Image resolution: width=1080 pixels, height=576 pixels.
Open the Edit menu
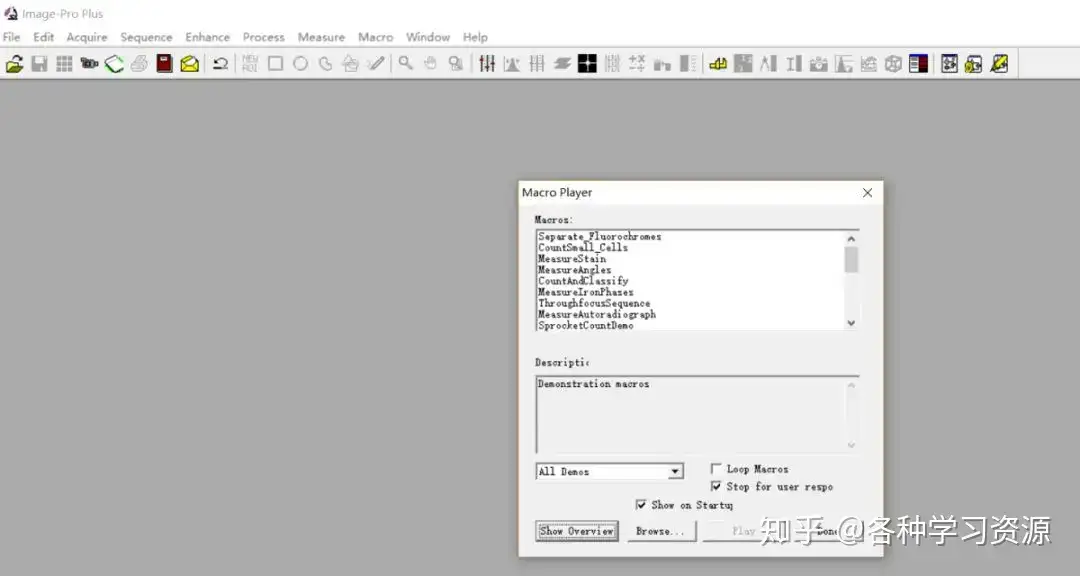pos(43,37)
